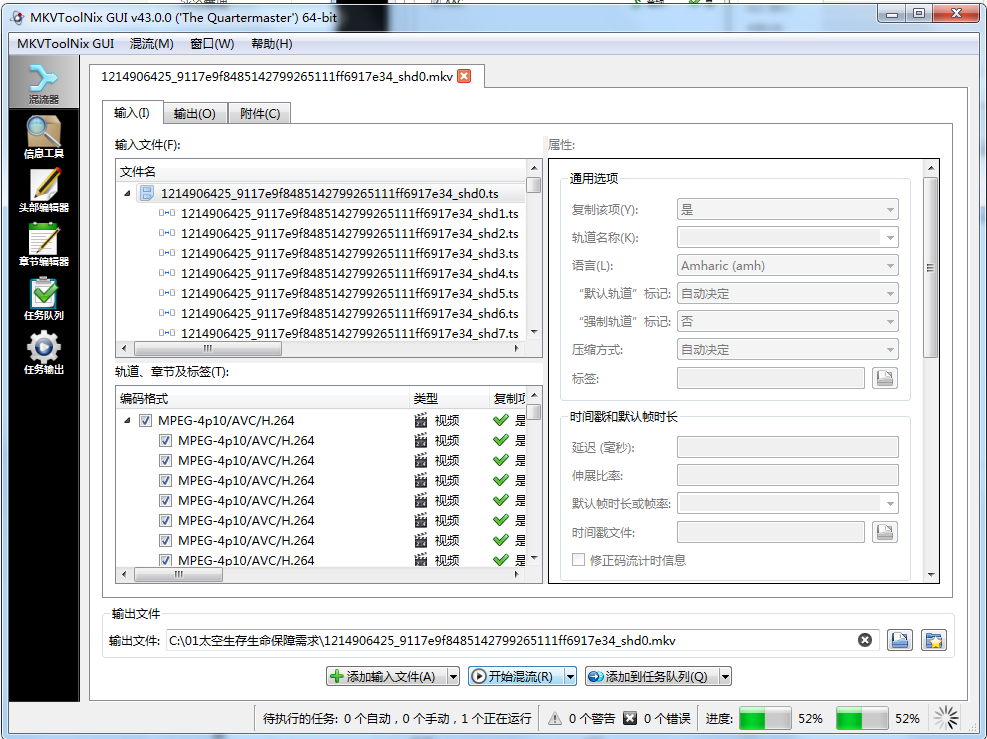Screen dimensions: 987x739
Task: Click the 添加输入文件(A) button
Action: pos(386,677)
